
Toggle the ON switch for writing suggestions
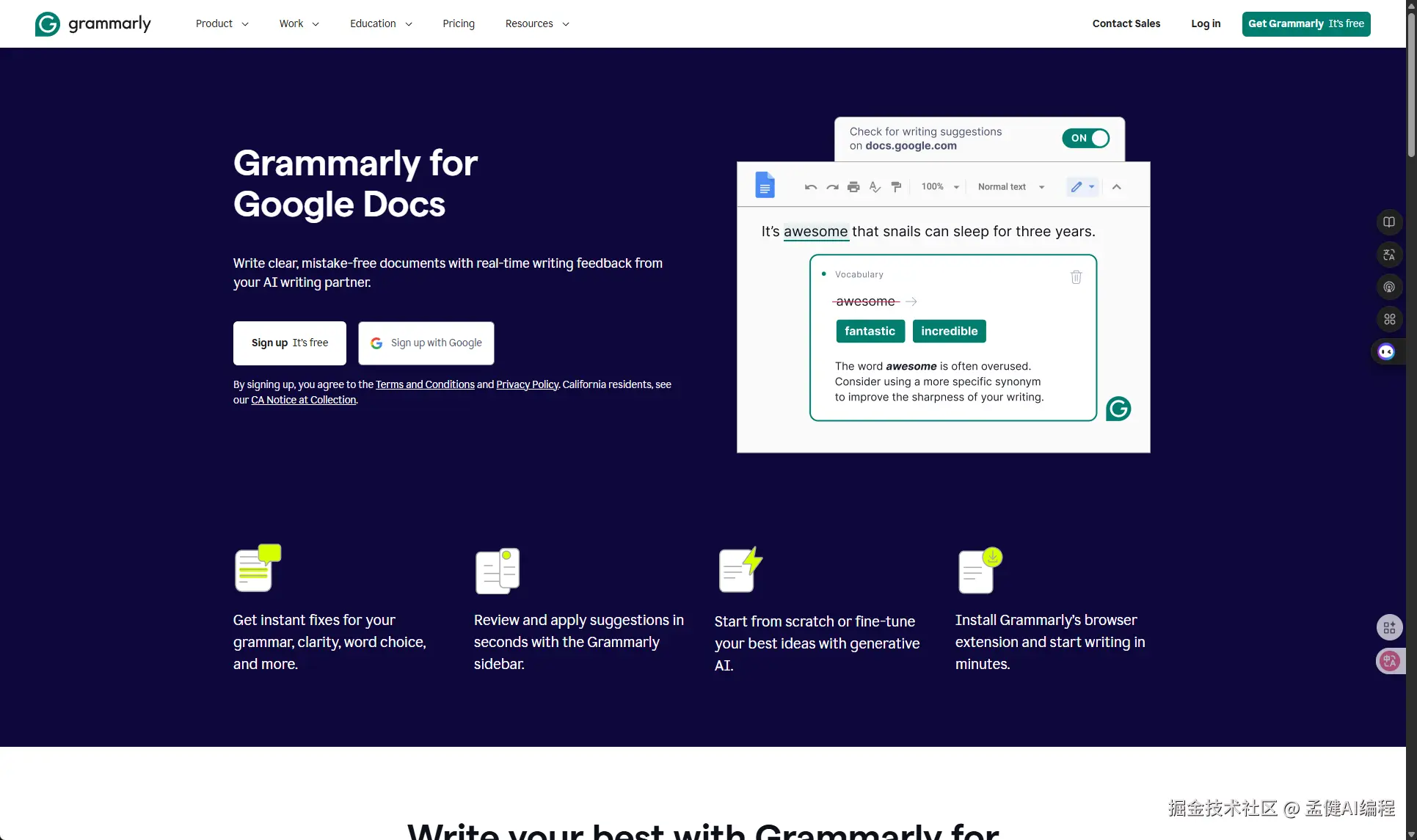1085,138
